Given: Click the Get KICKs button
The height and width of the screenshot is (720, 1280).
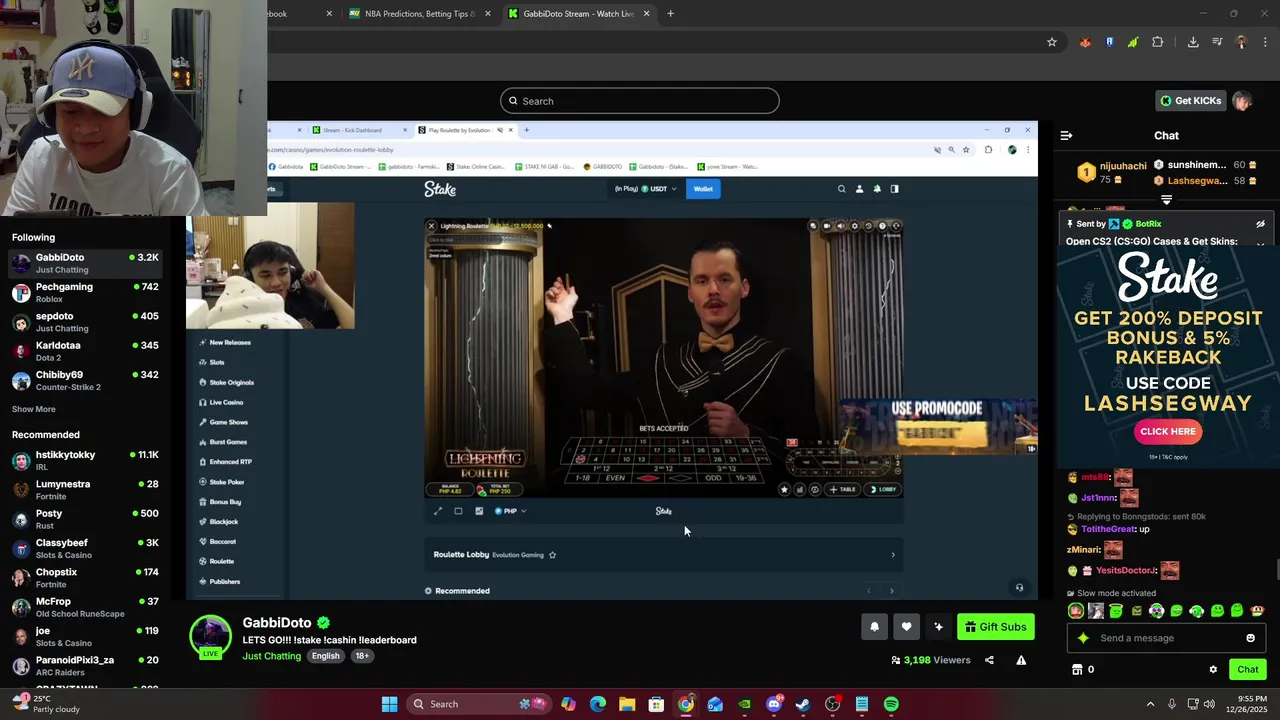Looking at the screenshot, I should coord(1190,101).
